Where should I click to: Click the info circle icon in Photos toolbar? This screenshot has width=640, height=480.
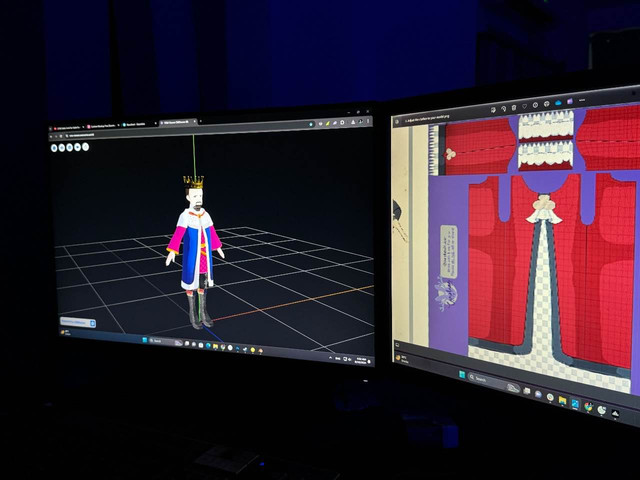point(536,105)
